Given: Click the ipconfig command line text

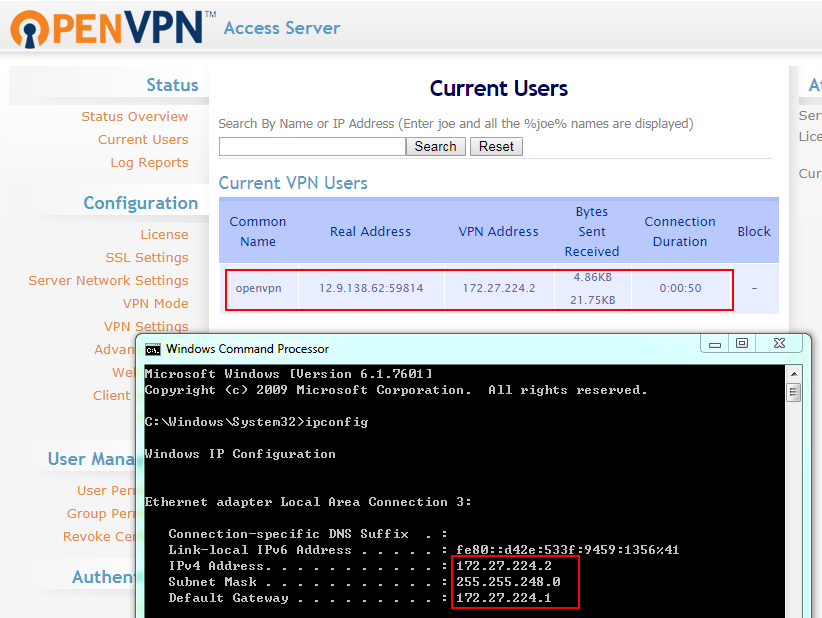Looking at the screenshot, I should (256, 422).
